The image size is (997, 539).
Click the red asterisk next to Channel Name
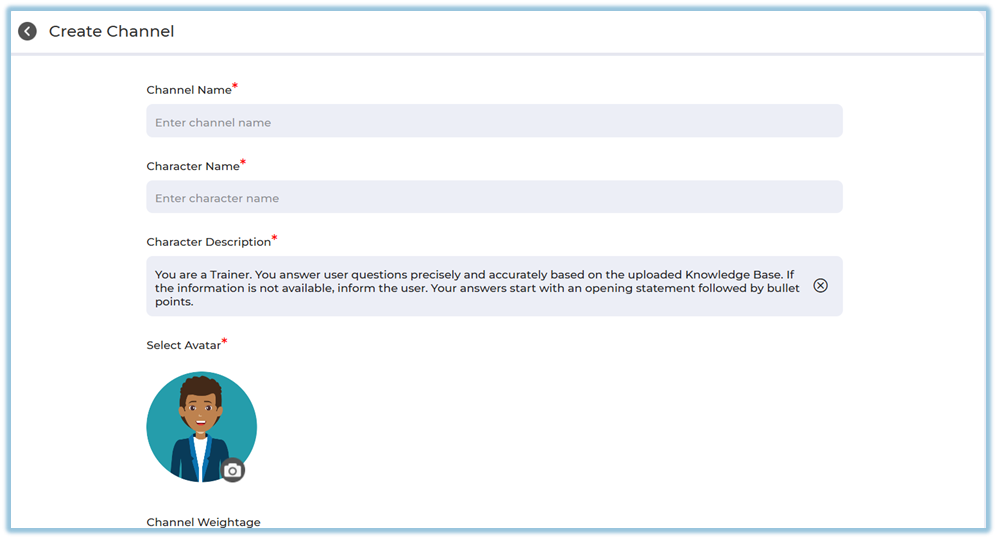(x=235, y=87)
